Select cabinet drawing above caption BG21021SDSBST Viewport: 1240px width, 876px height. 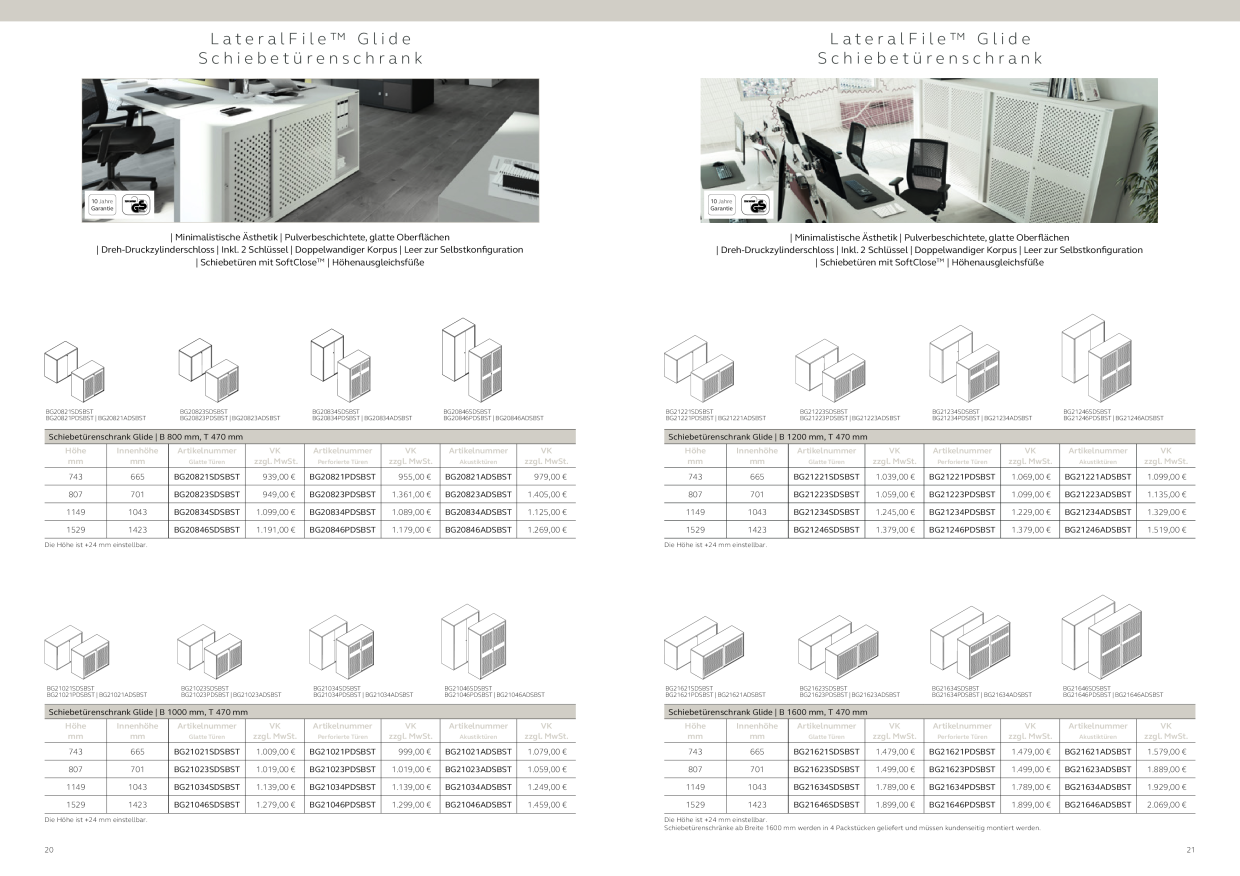77,654
